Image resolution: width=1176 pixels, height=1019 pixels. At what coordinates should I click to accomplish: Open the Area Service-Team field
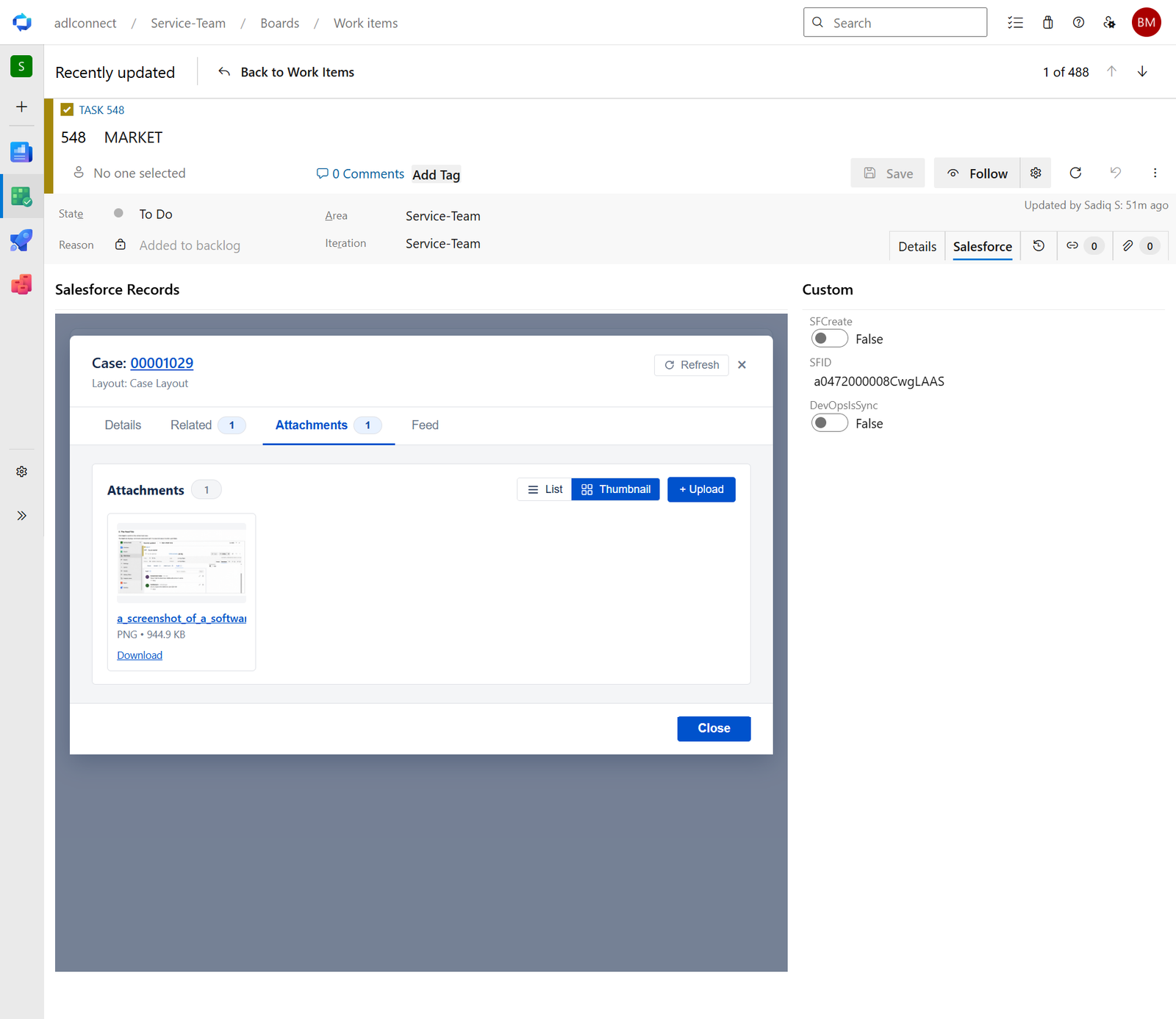(x=443, y=216)
